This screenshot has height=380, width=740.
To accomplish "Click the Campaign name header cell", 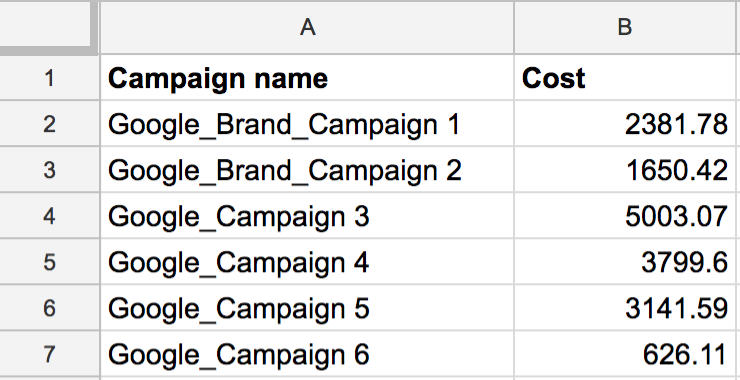I will coord(307,77).
